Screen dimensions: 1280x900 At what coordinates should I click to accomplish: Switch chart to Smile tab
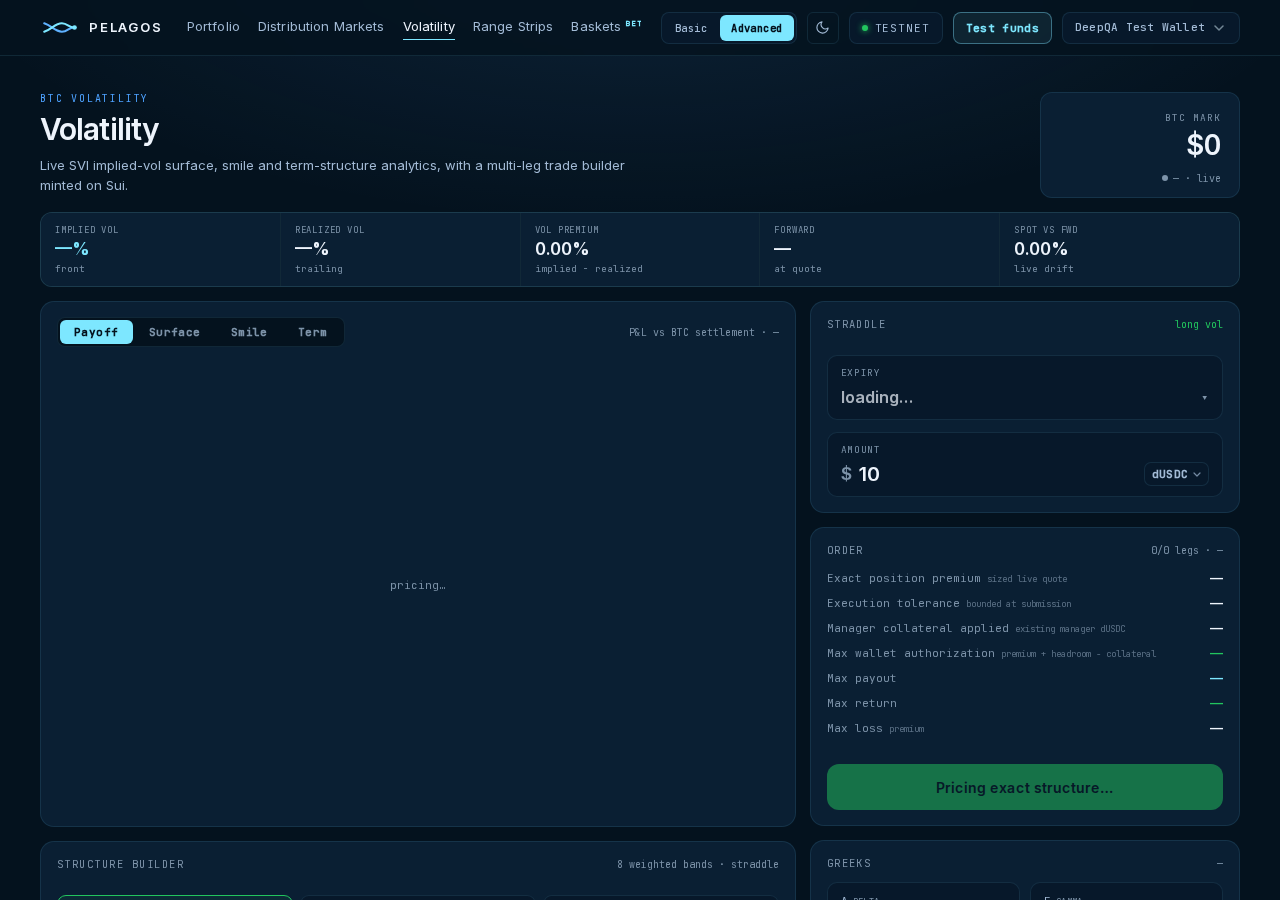tap(249, 332)
